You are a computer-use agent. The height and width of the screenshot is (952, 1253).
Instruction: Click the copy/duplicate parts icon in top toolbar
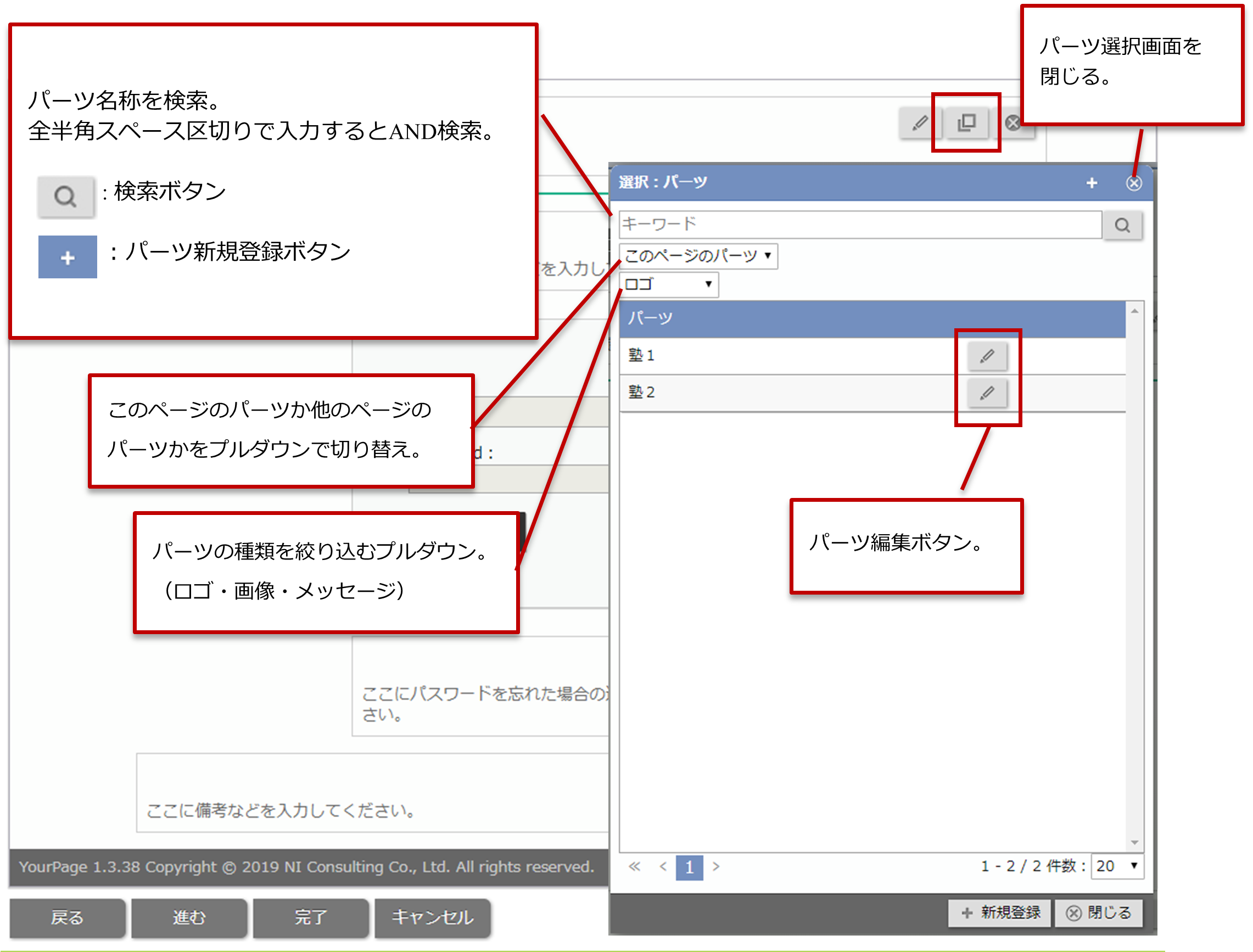(967, 123)
